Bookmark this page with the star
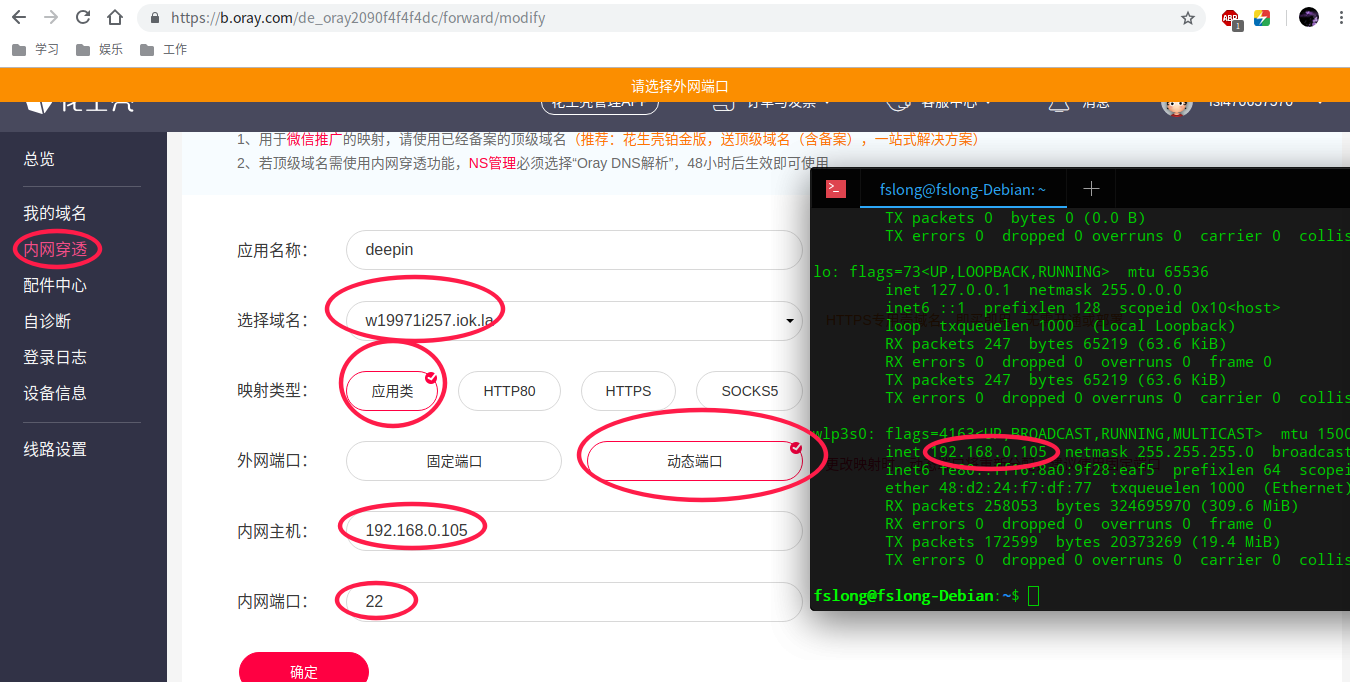 (x=1188, y=18)
